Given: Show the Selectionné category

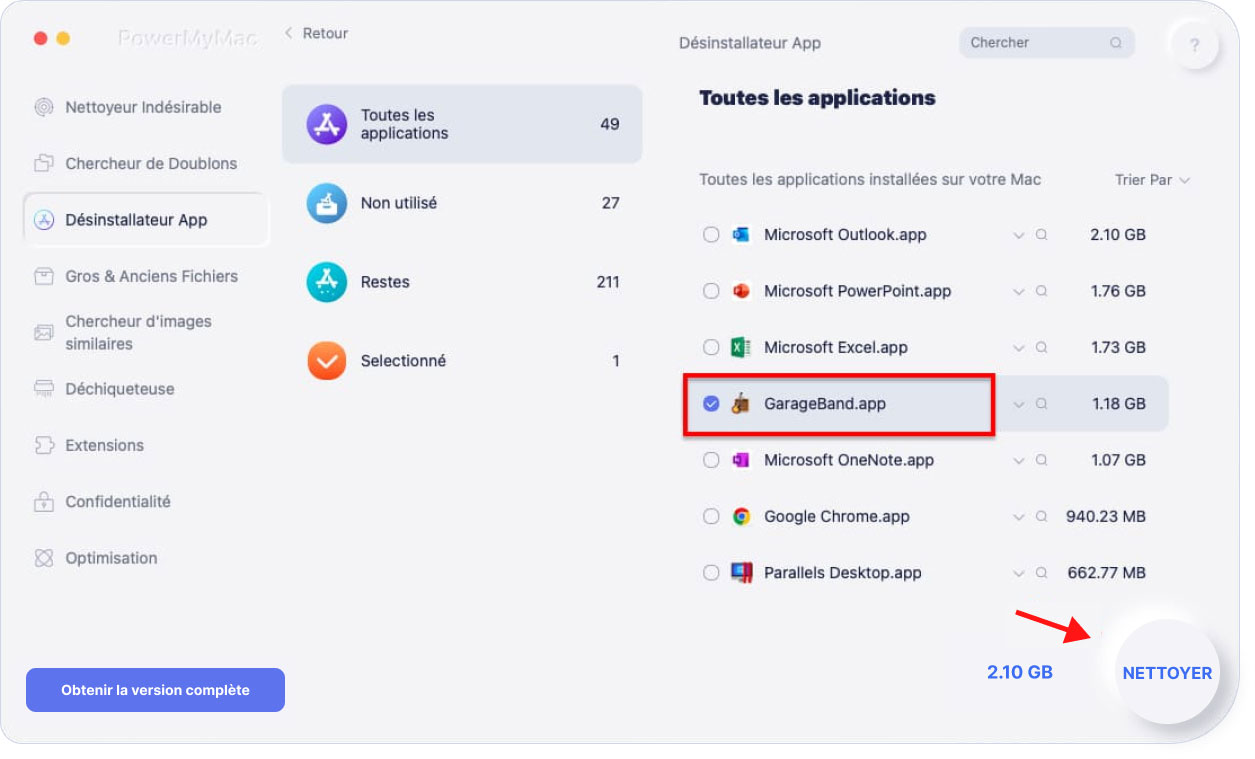Looking at the screenshot, I should click(x=462, y=361).
